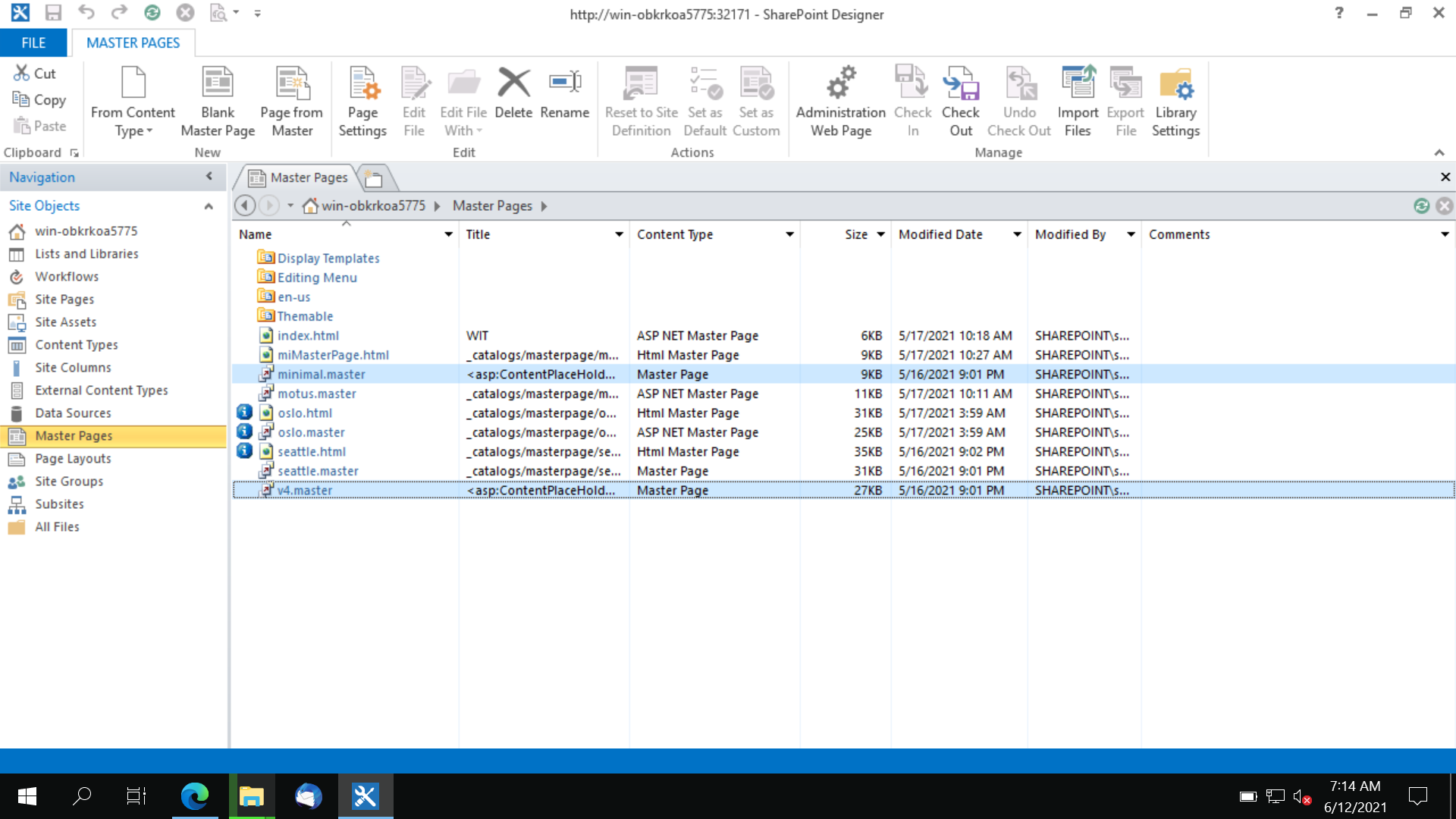Open Modified Date column filter dropdown
Image resolution: width=1456 pixels, height=819 pixels.
click(1017, 234)
